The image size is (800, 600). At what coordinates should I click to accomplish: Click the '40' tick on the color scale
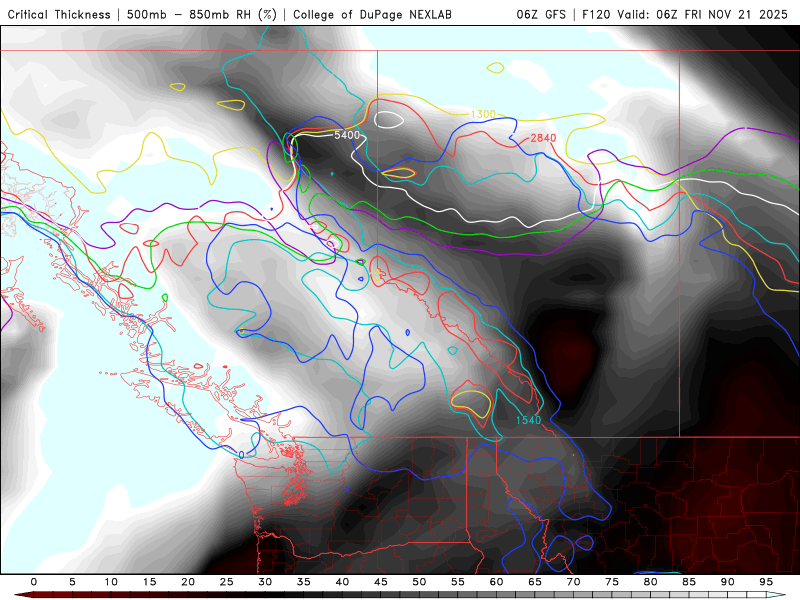tap(342, 582)
